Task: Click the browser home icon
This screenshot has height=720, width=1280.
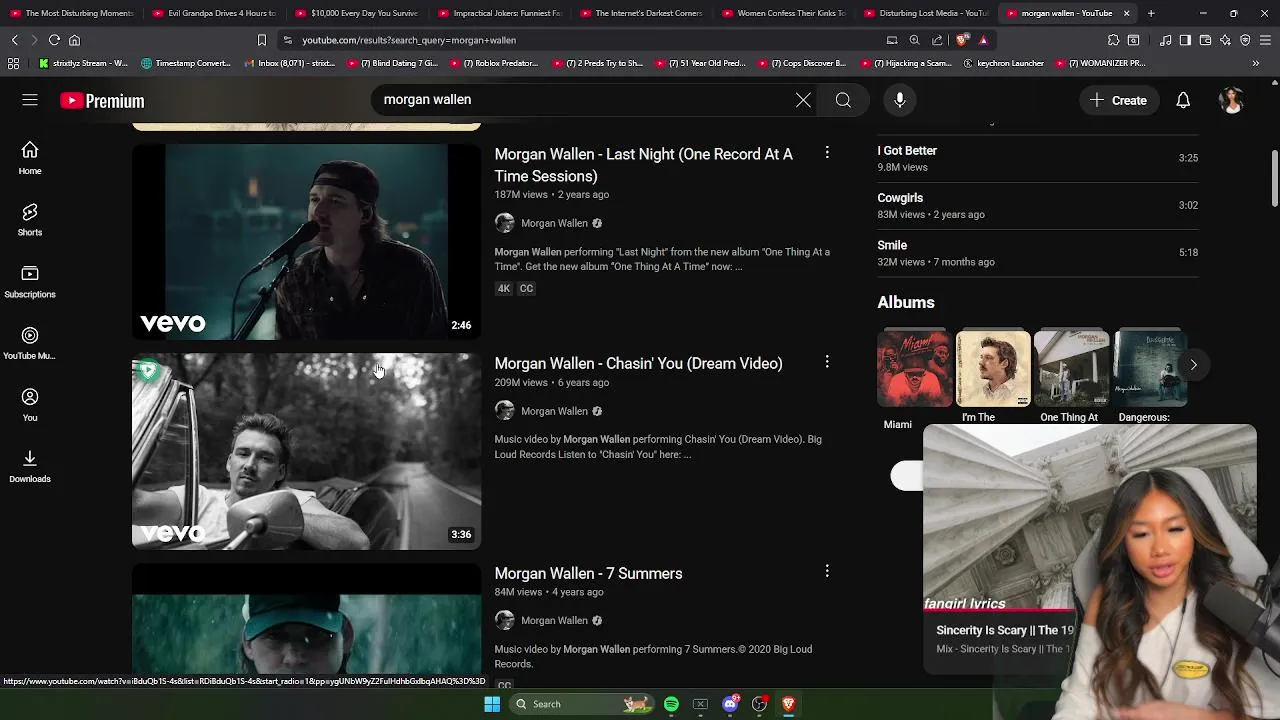Action: coord(74,40)
